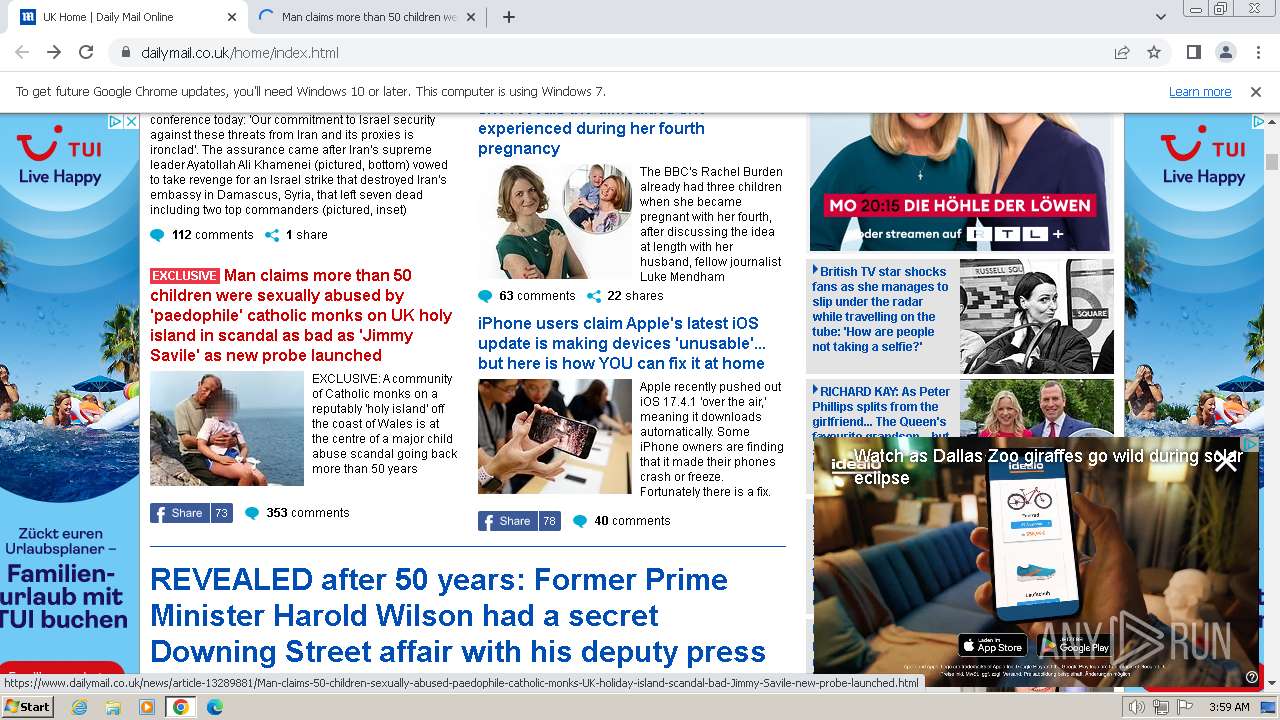Share this page icon in address bar
Image resolution: width=1280 pixels, height=720 pixels.
click(x=1122, y=52)
